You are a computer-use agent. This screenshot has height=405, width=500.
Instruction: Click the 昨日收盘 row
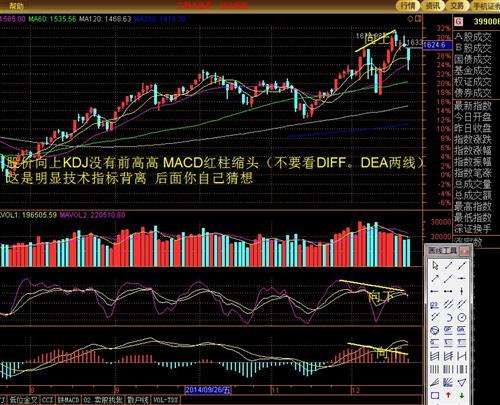point(473,128)
